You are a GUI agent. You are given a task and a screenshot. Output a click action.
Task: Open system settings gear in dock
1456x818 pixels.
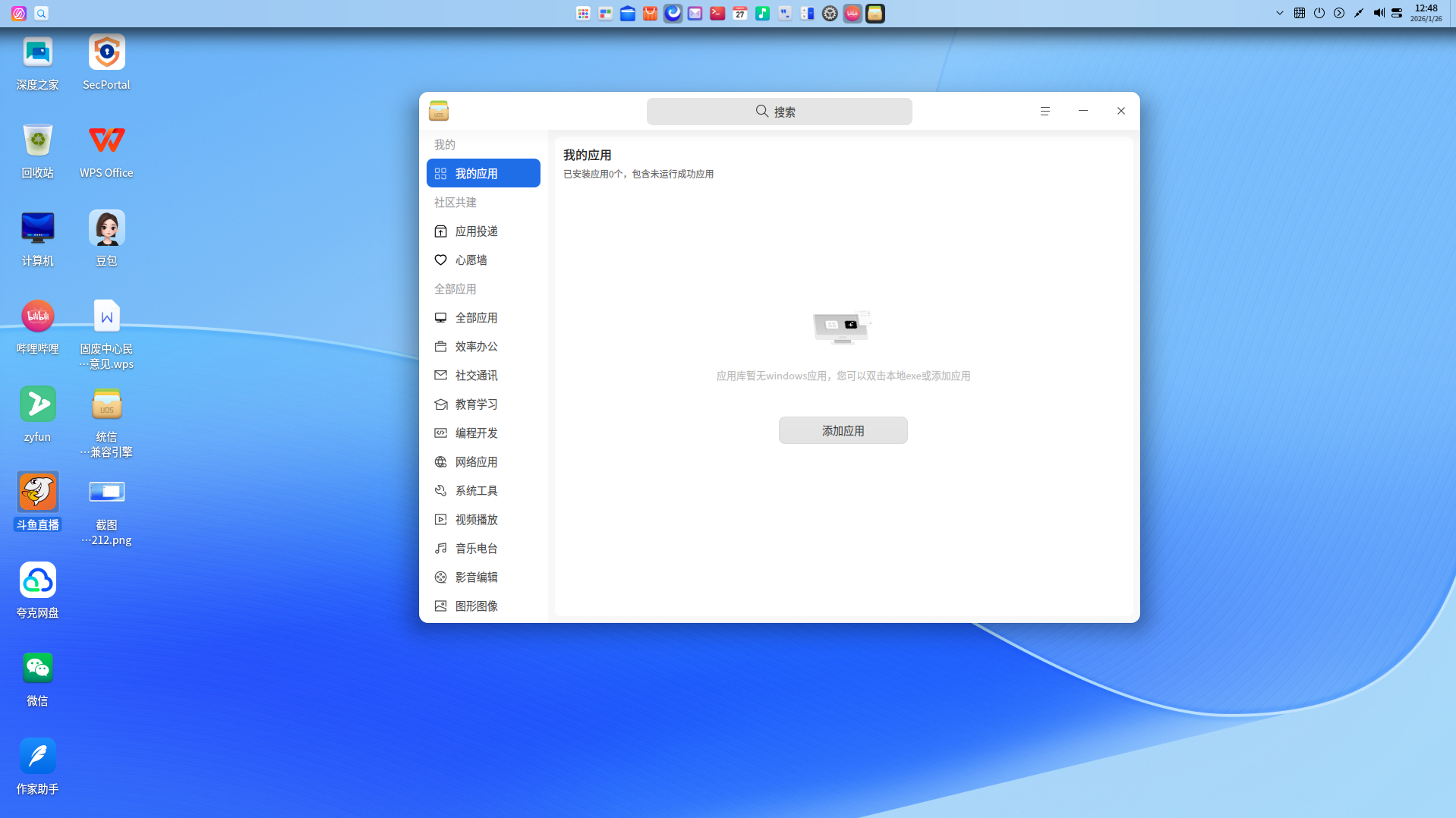coord(830,14)
